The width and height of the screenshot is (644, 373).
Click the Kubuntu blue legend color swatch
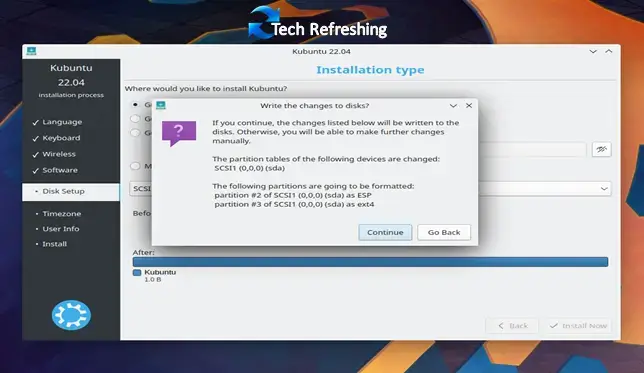[x=137, y=272]
